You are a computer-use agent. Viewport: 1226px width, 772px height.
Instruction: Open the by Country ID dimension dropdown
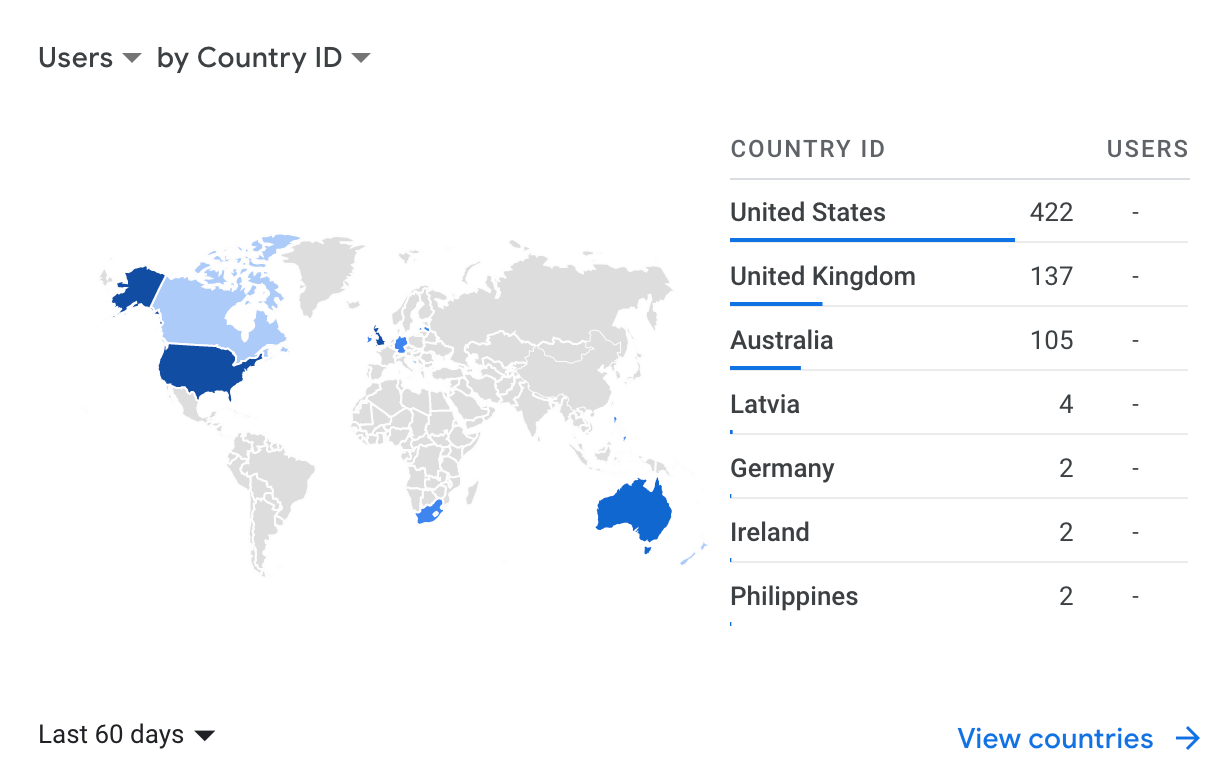click(x=264, y=58)
